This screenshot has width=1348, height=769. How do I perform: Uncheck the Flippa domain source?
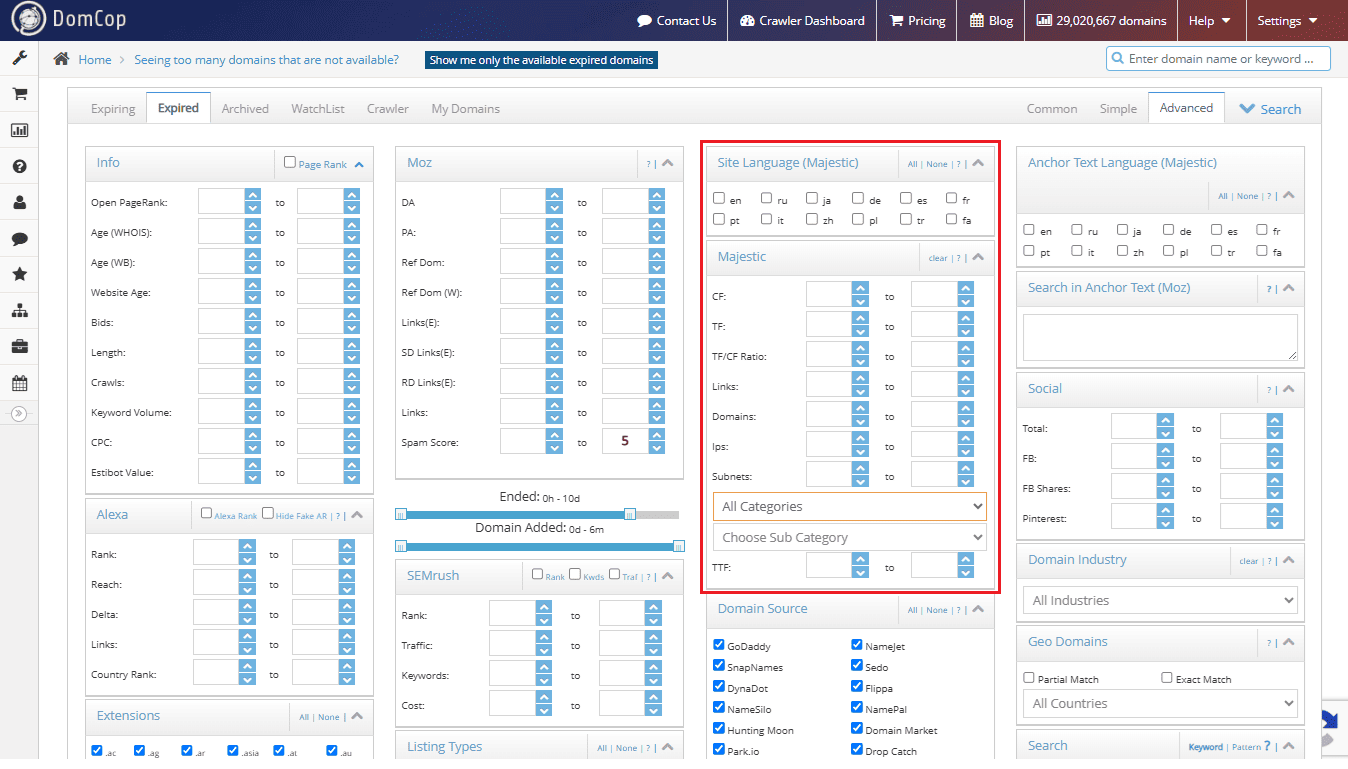point(857,687)
